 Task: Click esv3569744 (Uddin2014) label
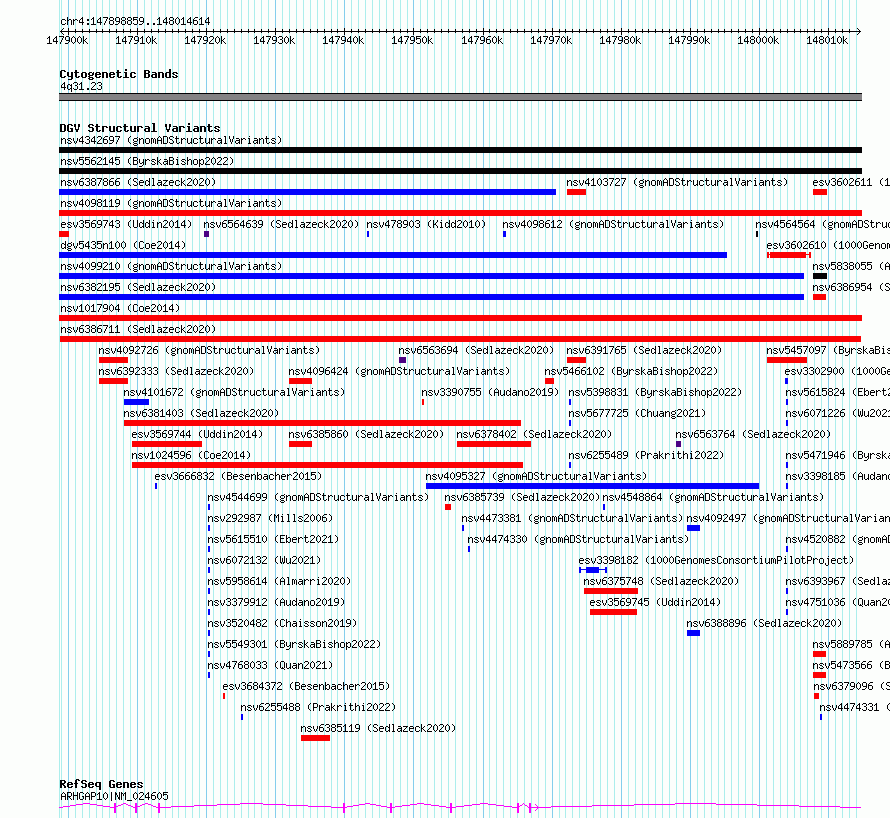pyautogui.click(x=197, y=434)
